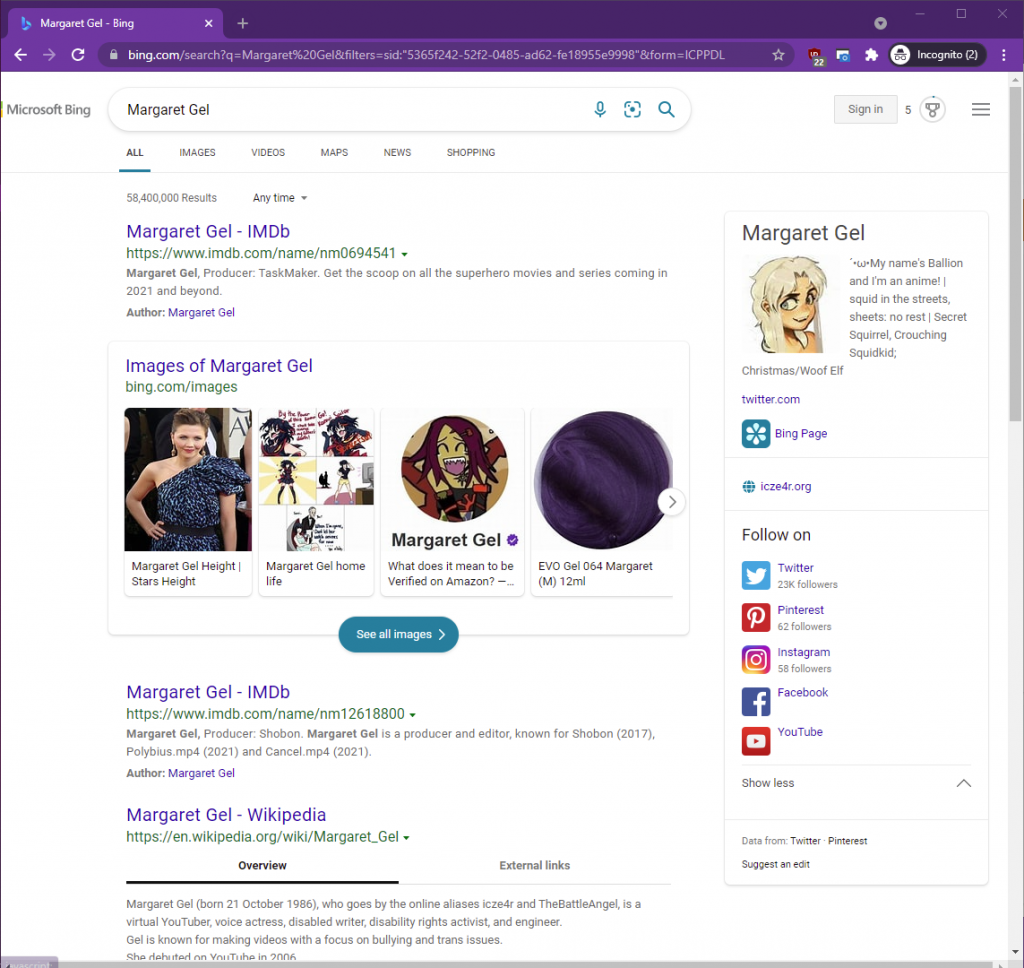Switch to the VIDEOS tab

268,152
